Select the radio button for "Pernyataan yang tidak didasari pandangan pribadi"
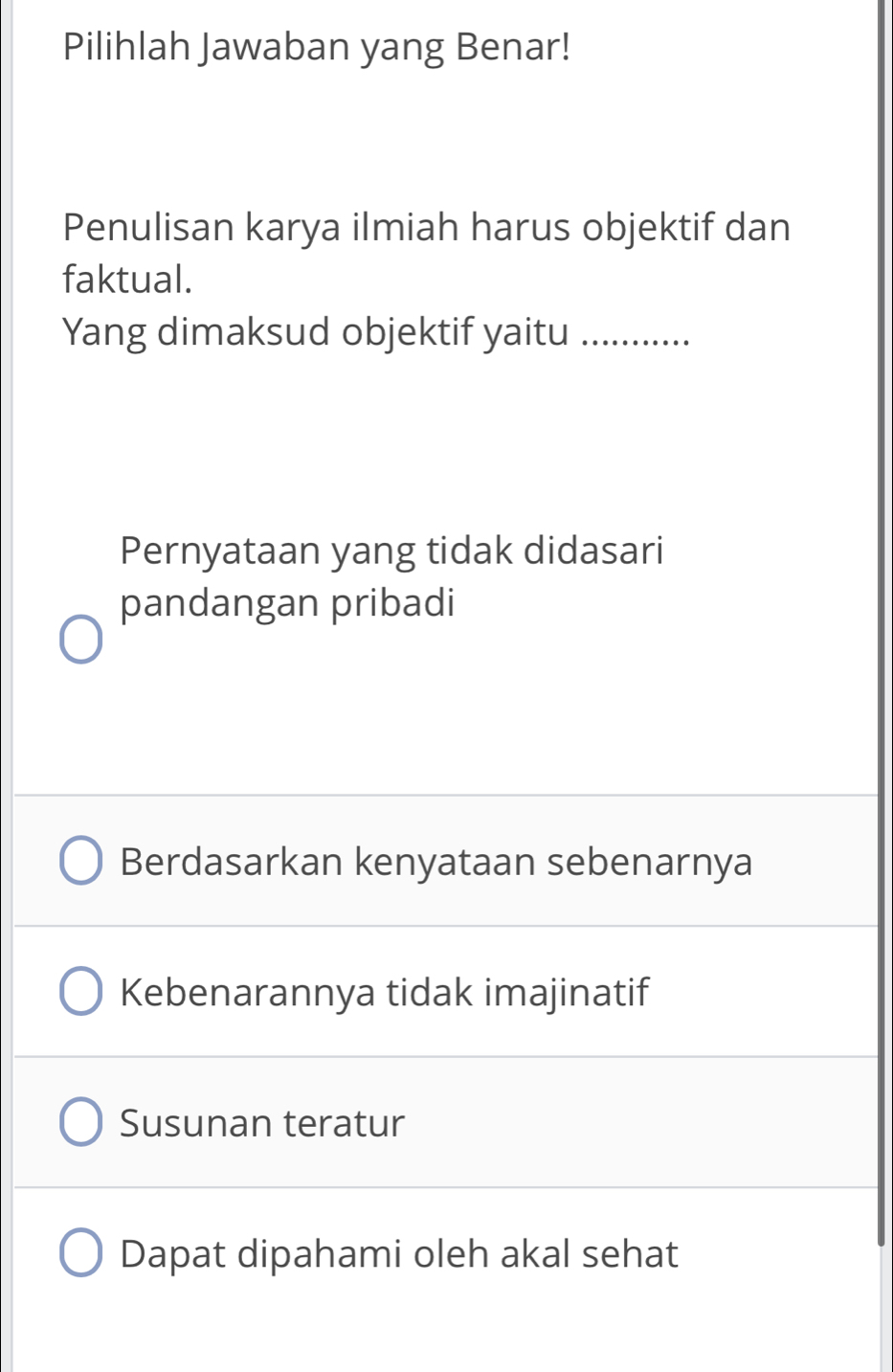Image resolution: width=893 pixels, height=1372 pixels. 81,640
